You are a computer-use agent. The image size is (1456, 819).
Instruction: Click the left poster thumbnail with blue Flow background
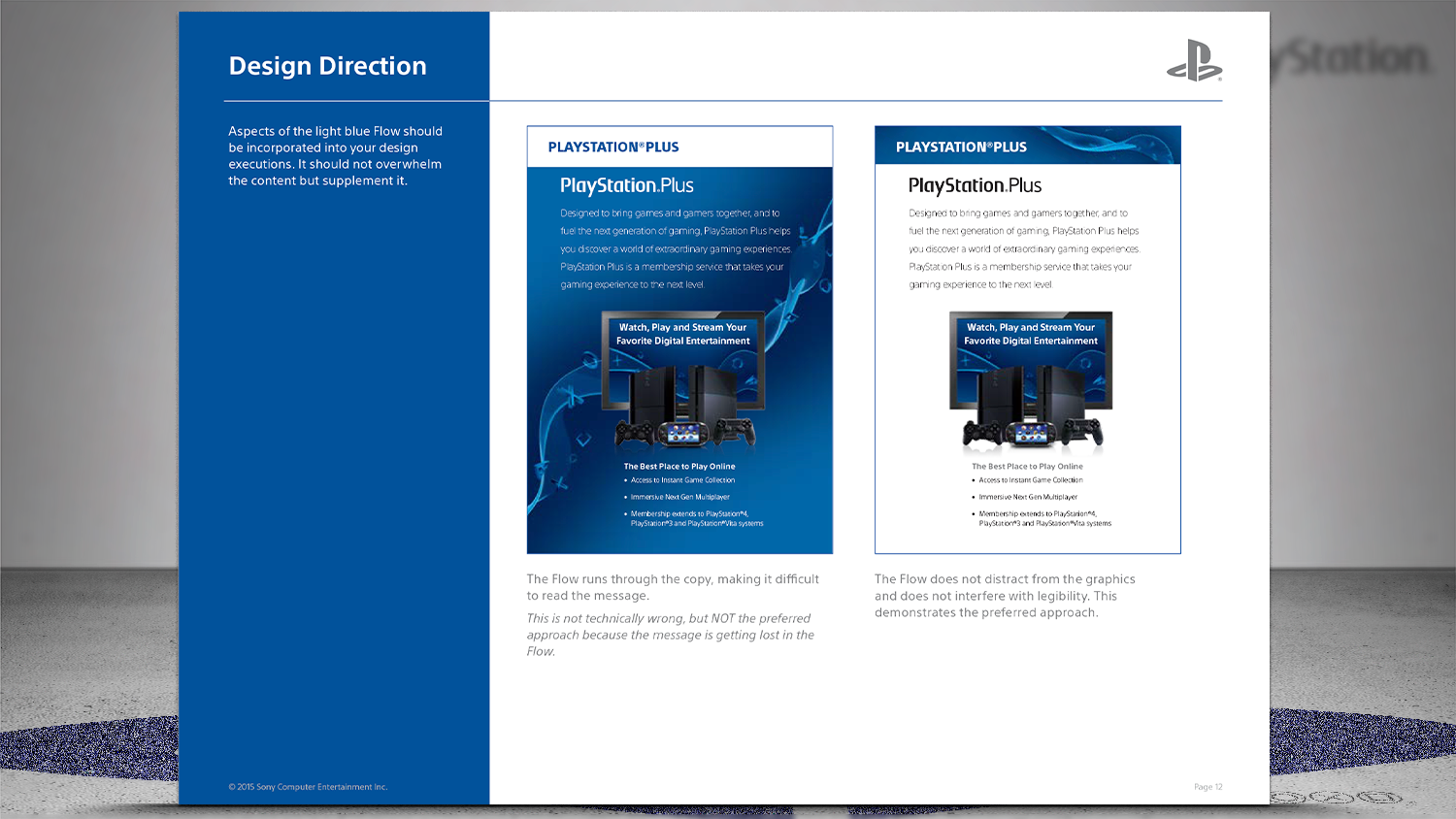tap(679, 340)
